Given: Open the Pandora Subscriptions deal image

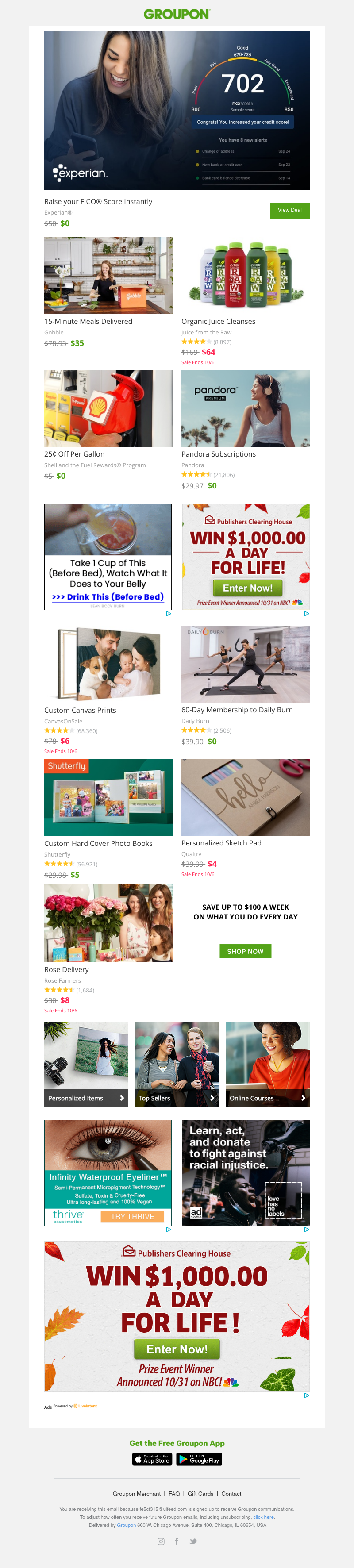Looking at the screenshot, I should [246, 408].
